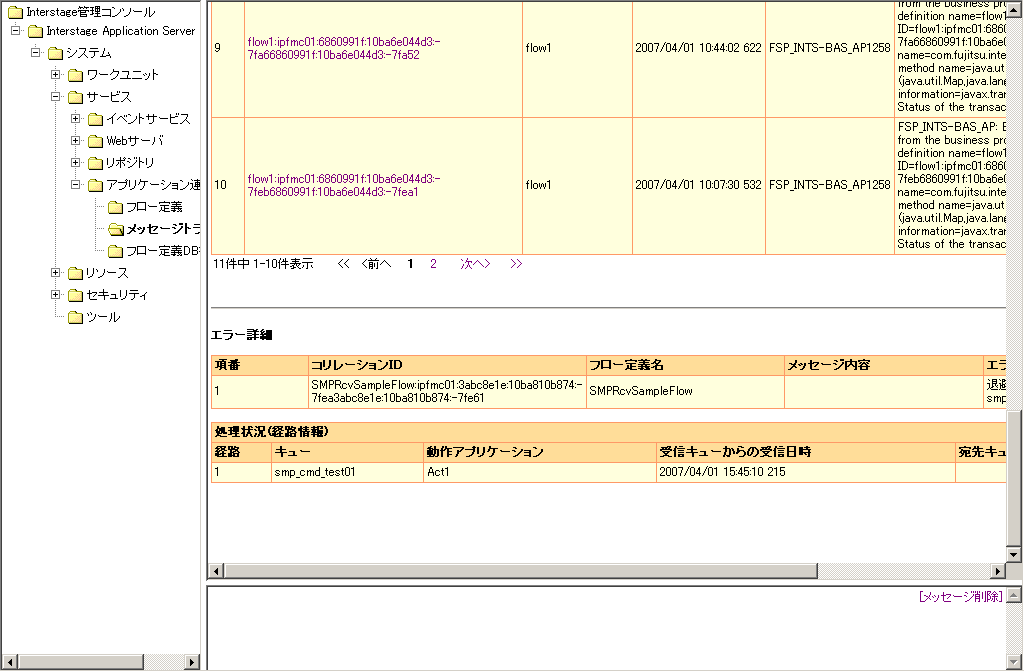Expand the リソース tree node
The height and width of the screenshot is (671, 1024).
click(x=56, y=273)
